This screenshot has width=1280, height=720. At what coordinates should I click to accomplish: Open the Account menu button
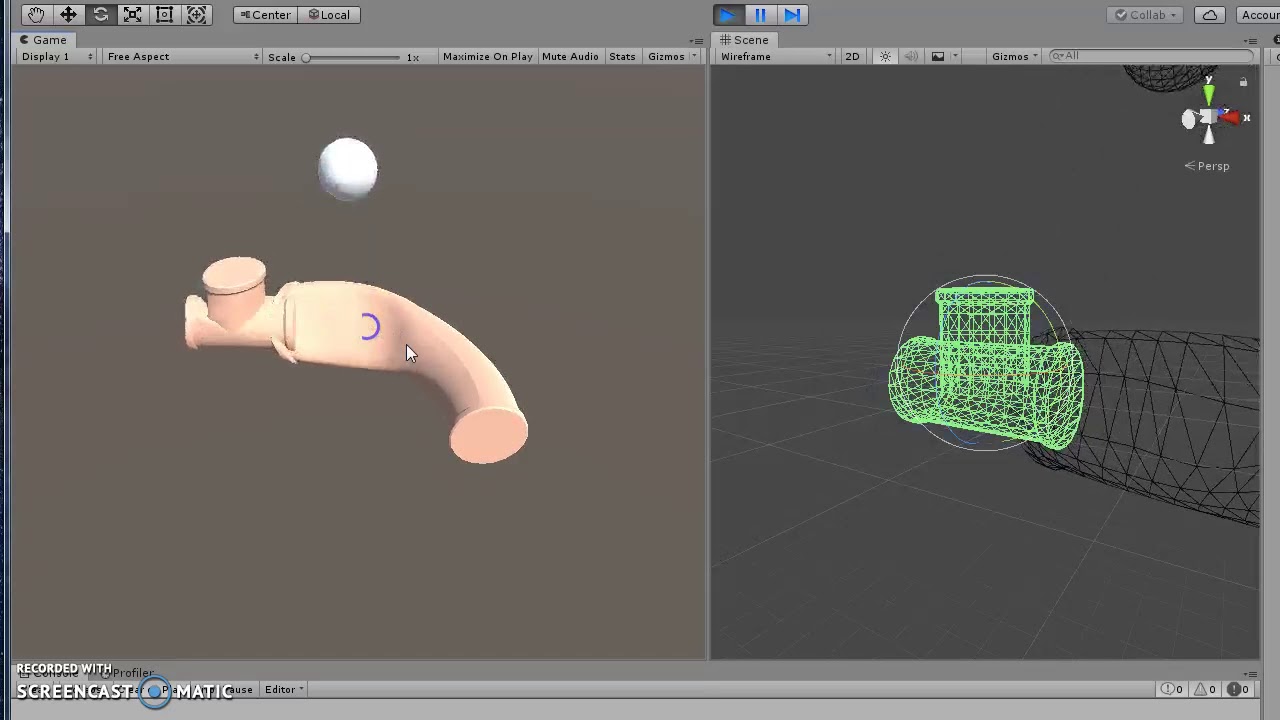(1258, 15)
